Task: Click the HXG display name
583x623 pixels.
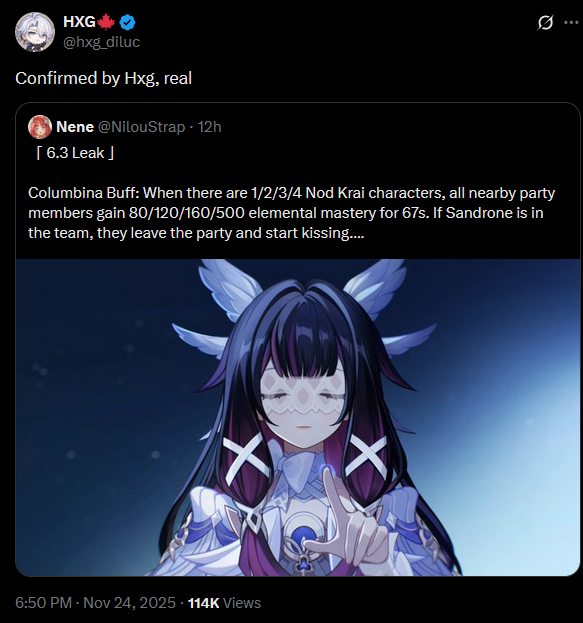Action: [79, 22]
